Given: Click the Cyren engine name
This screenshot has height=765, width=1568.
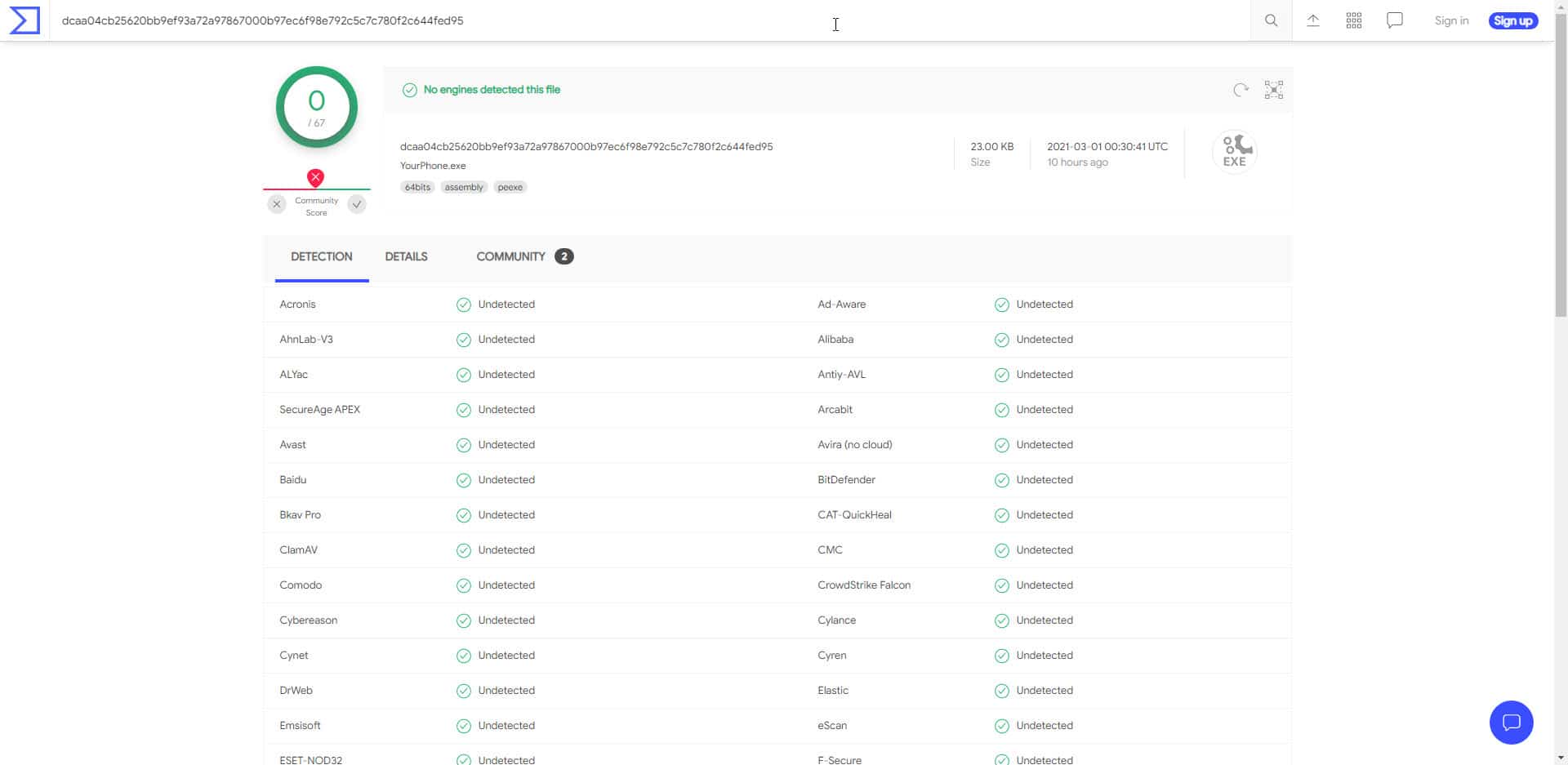Looking at the screenshot, I should (831, 656).
